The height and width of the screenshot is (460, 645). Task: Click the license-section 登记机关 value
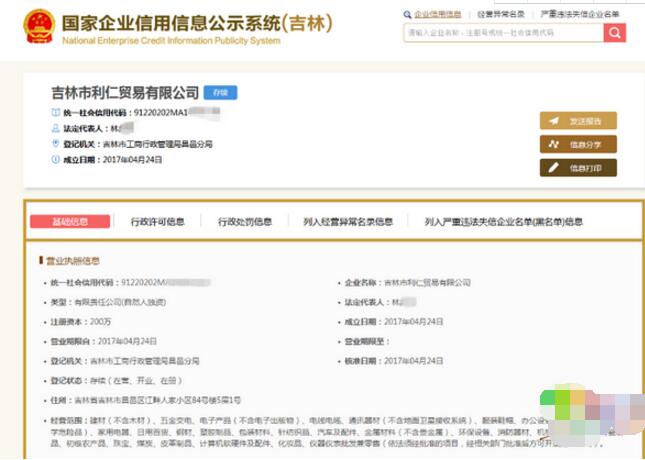pyautogui.click(x=145, y=361)
